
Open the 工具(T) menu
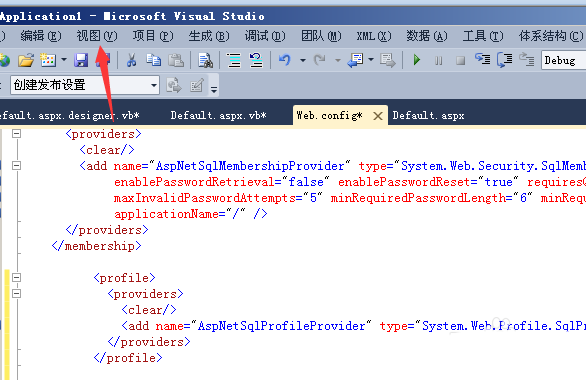(x=483, y=36)
